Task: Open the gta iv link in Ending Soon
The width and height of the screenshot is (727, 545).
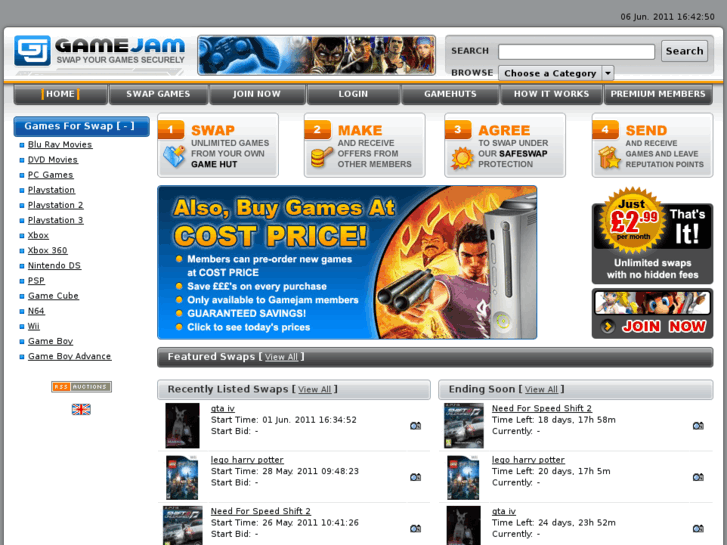Action: [x=504, y=512]
